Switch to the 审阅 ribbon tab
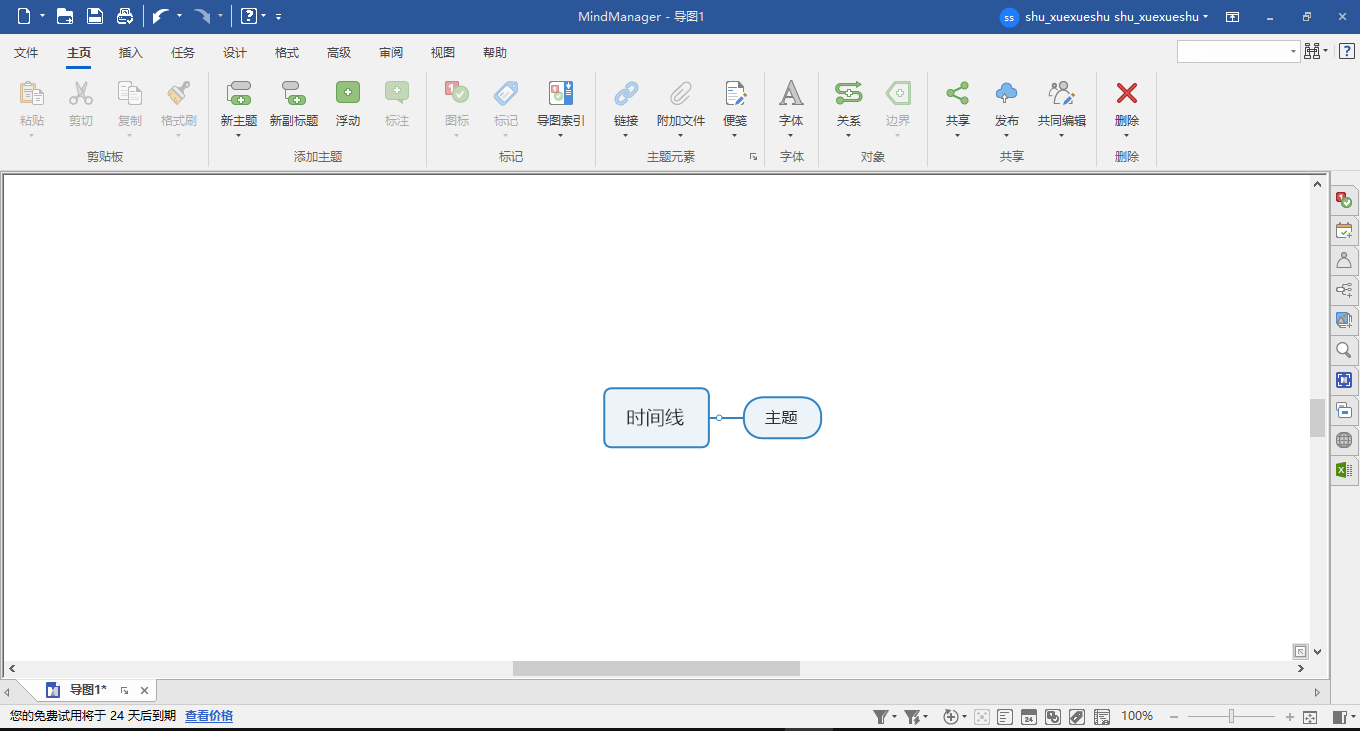This screenshot has width=1360, height=731. (x=391, y=53)
